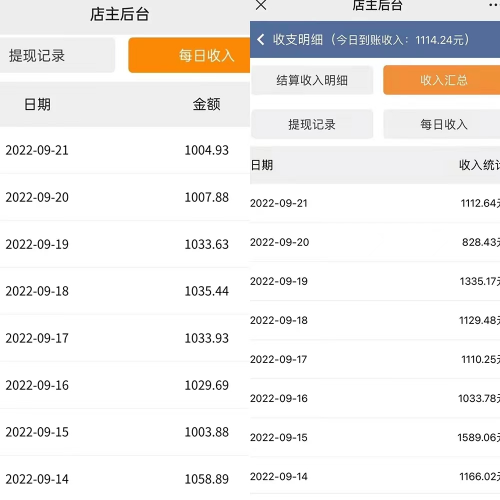Open the 2022-09-19 row with 1335.17元
The height and width of the screenshot is (500, 500).
(375, 281)
